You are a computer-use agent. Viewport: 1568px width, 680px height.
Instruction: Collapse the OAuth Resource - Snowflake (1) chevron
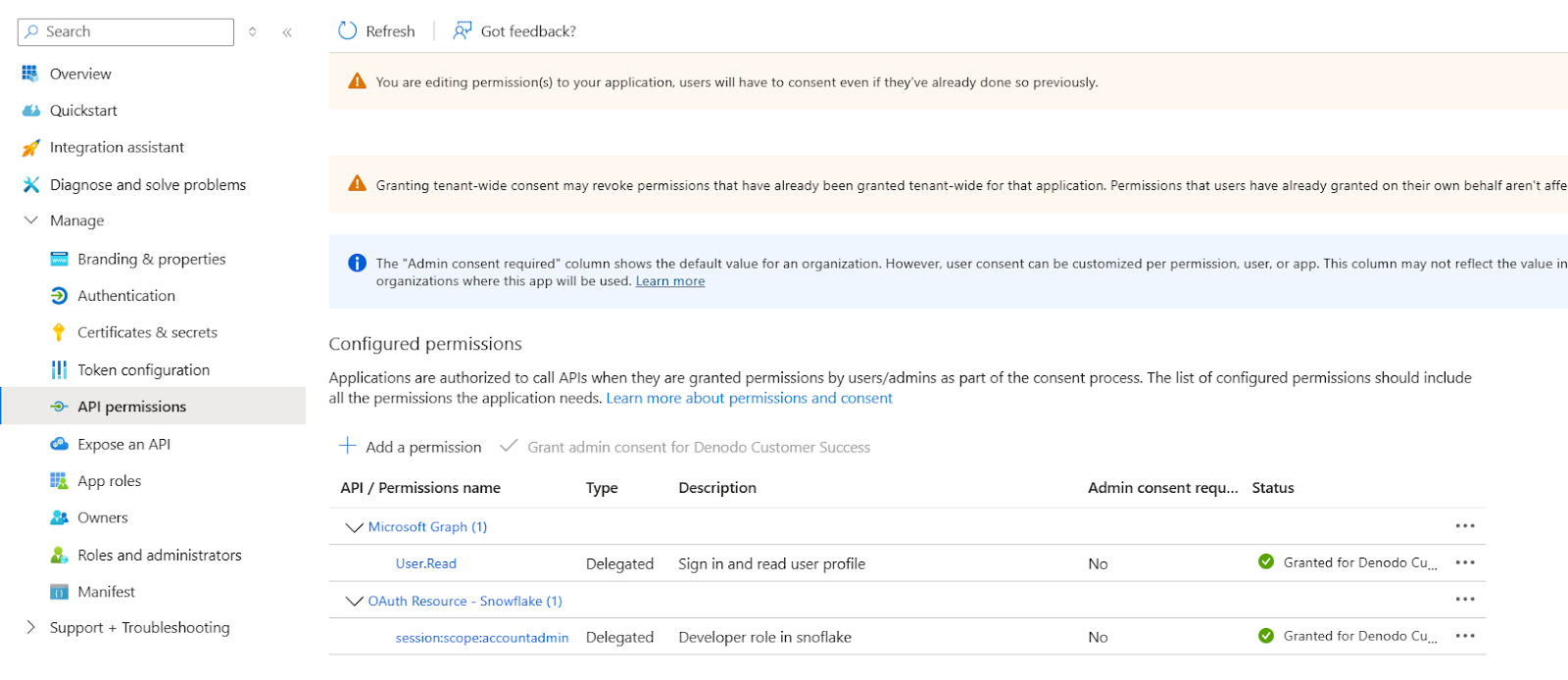[x=354, y=601]
